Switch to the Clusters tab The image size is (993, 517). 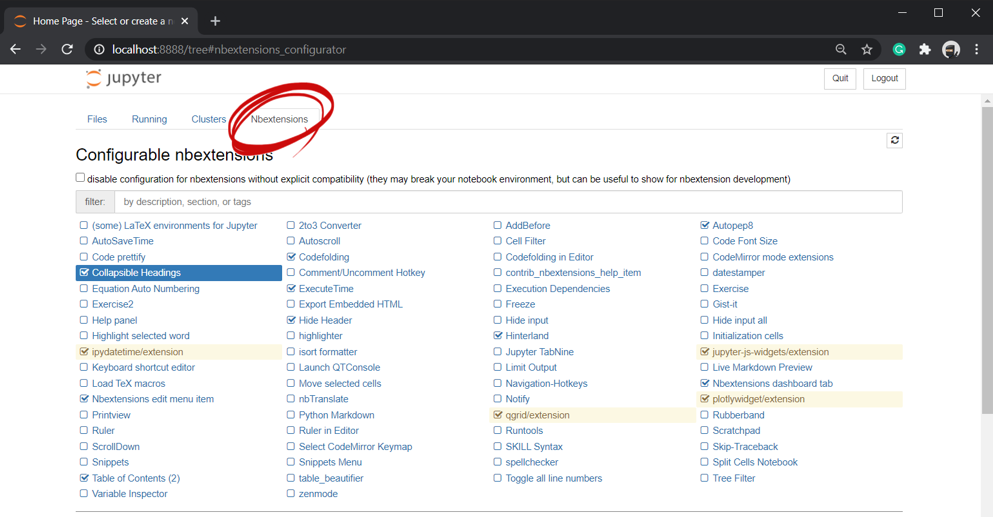(208, 119)
